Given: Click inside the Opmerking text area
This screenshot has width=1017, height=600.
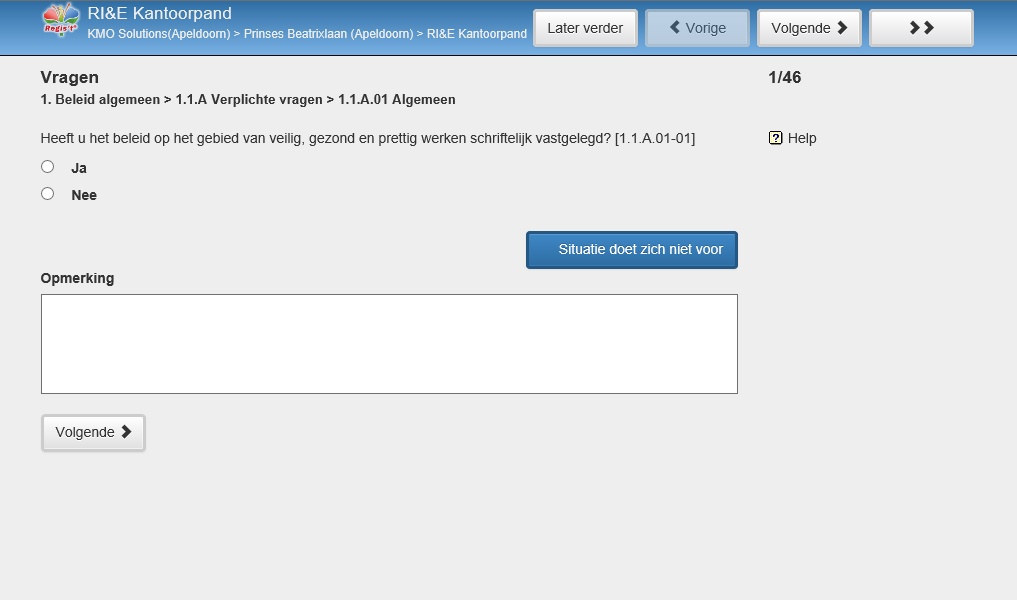Looking at the screenshot, I should pyautogui.click(x=389, y=343).
